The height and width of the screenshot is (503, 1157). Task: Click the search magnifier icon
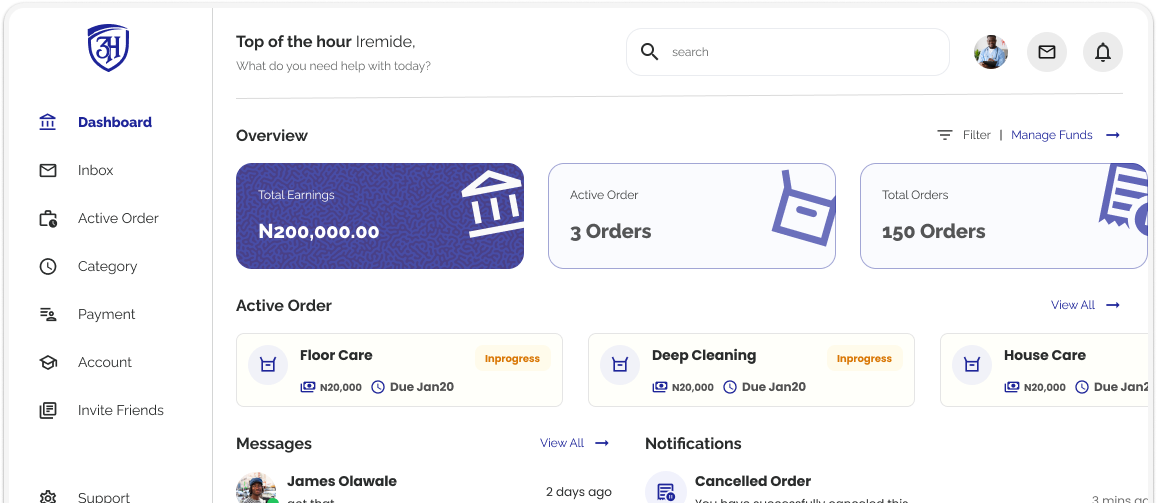click(x=650, y=52)
